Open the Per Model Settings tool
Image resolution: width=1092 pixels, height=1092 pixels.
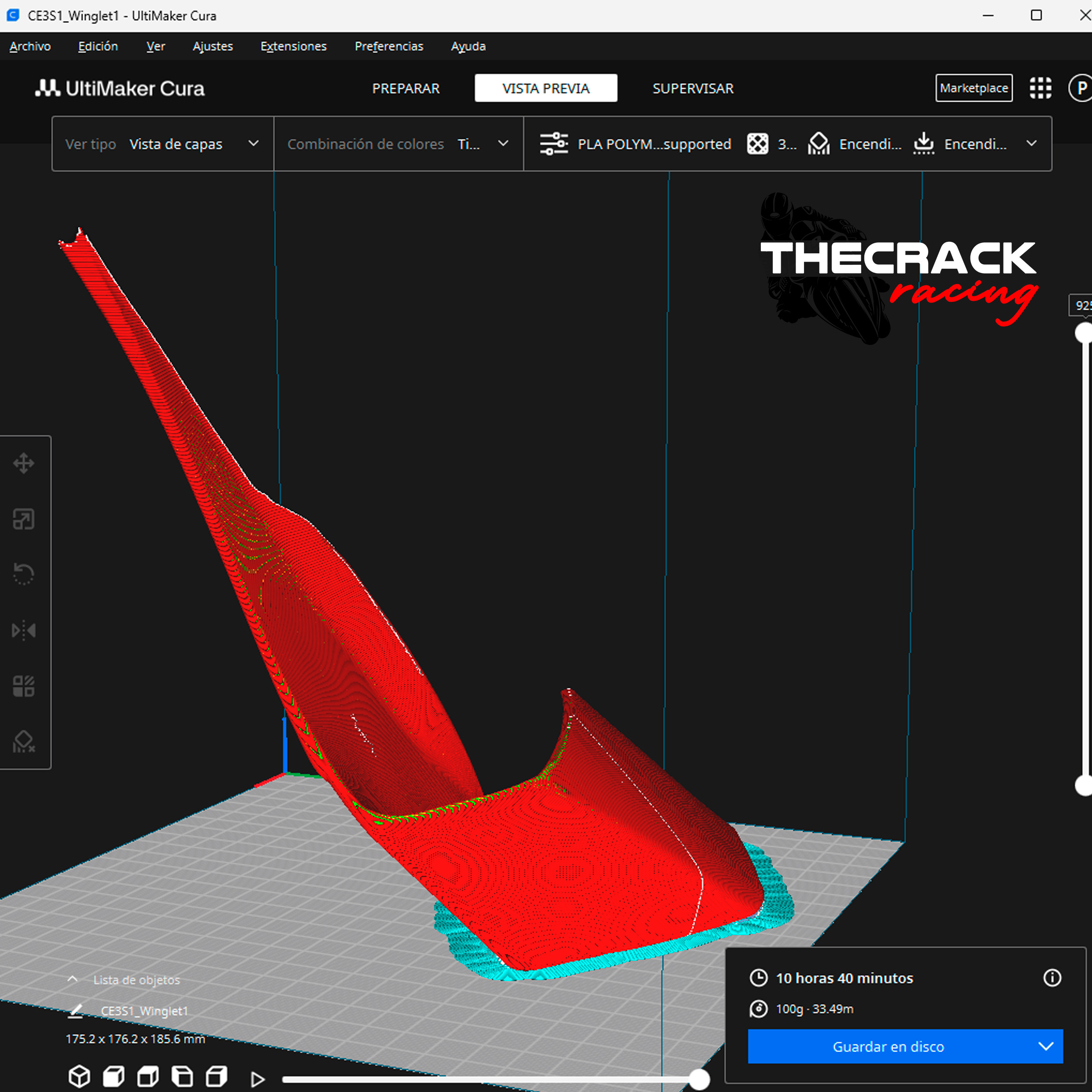coord(24,686)
